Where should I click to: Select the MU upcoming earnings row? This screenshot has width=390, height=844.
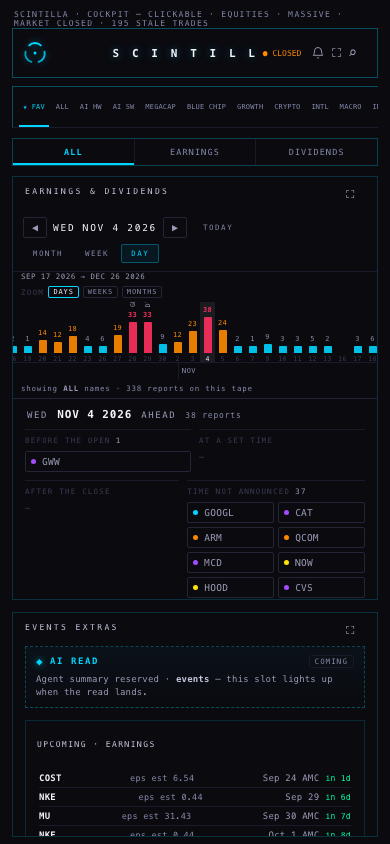point(195,816)
